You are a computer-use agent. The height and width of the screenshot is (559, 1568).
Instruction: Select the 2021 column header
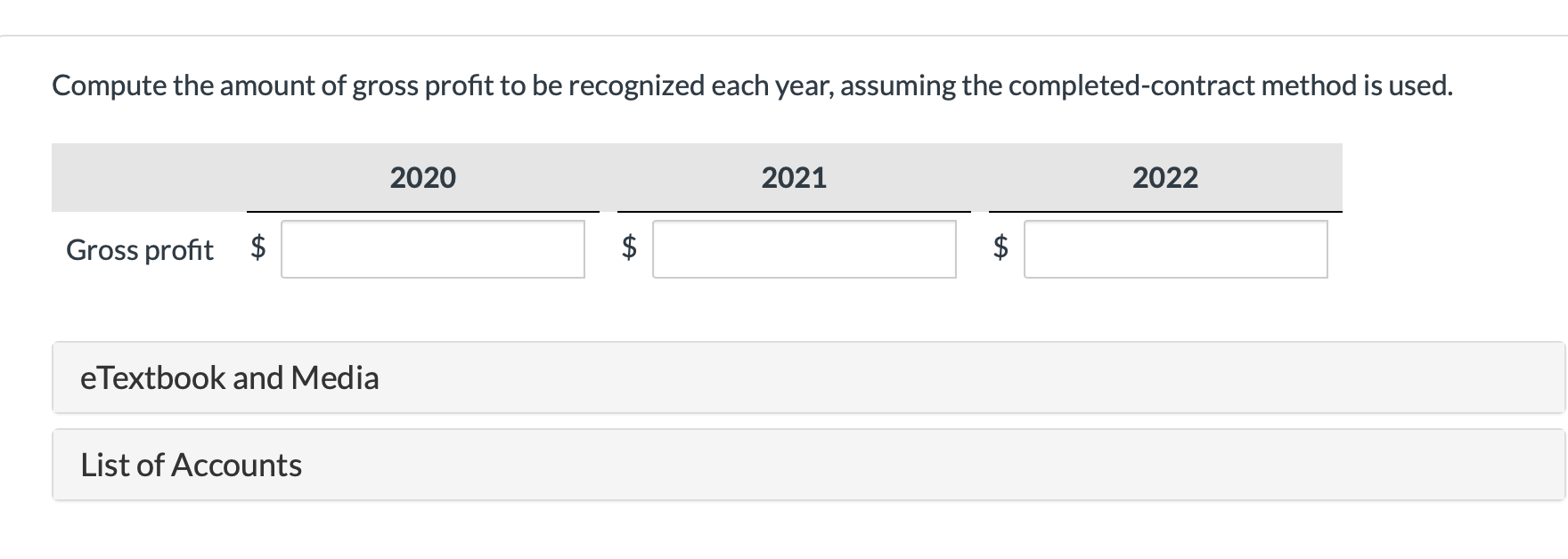[793, 177]
